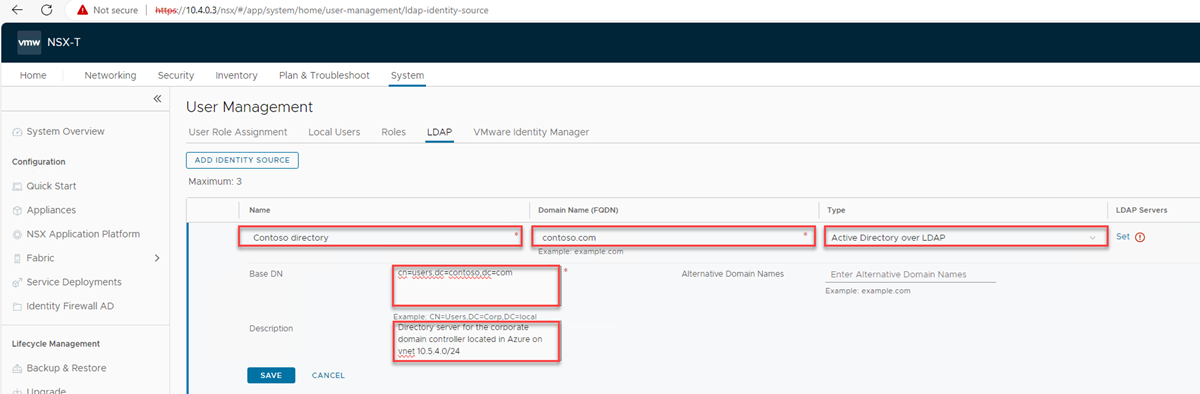Open Plan & Troubleshoot tab
Screen dimensions: 1200x394
[x=324, y=75]
